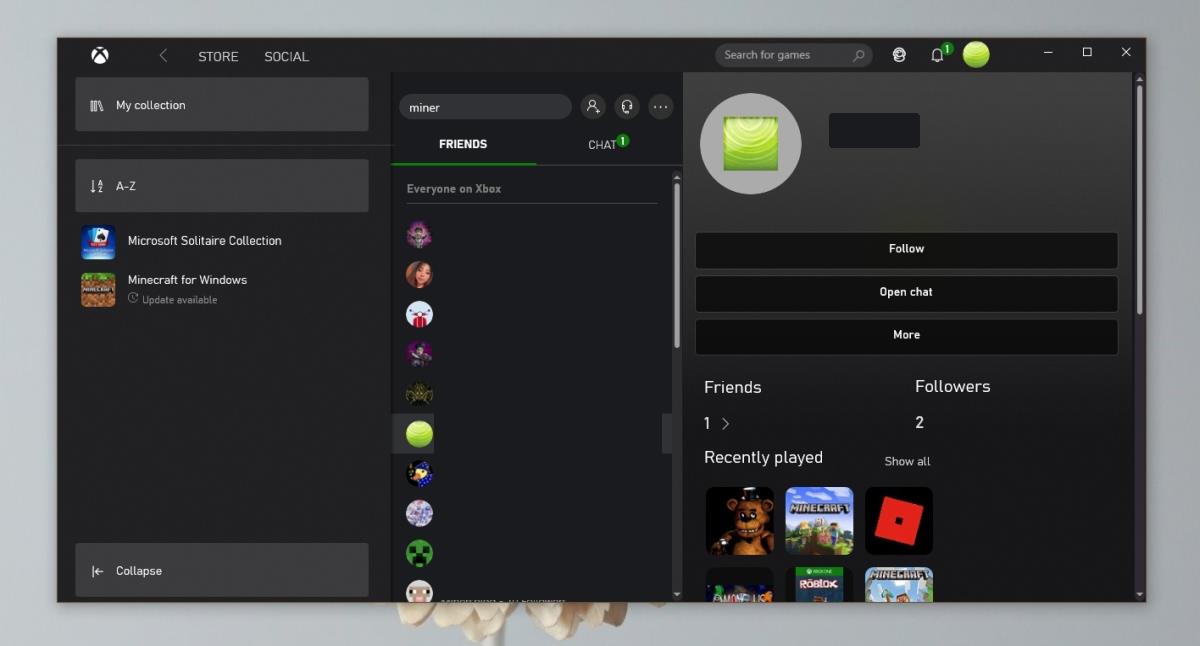Viewport: 1200px width, 646px height.
Task: Open the party headset icon
Action: (x=627, y=107)
